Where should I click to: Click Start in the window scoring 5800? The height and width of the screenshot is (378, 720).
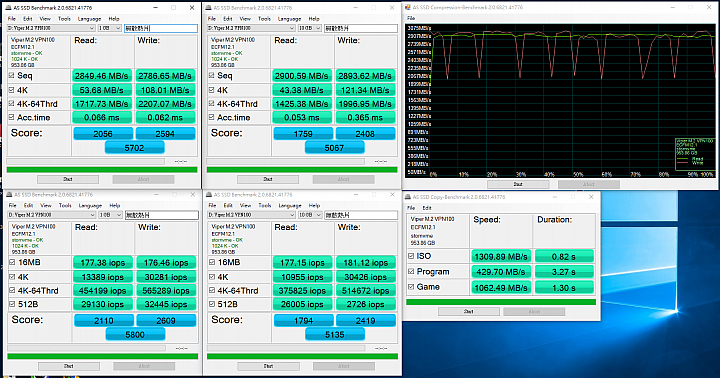tap(68, 366)
